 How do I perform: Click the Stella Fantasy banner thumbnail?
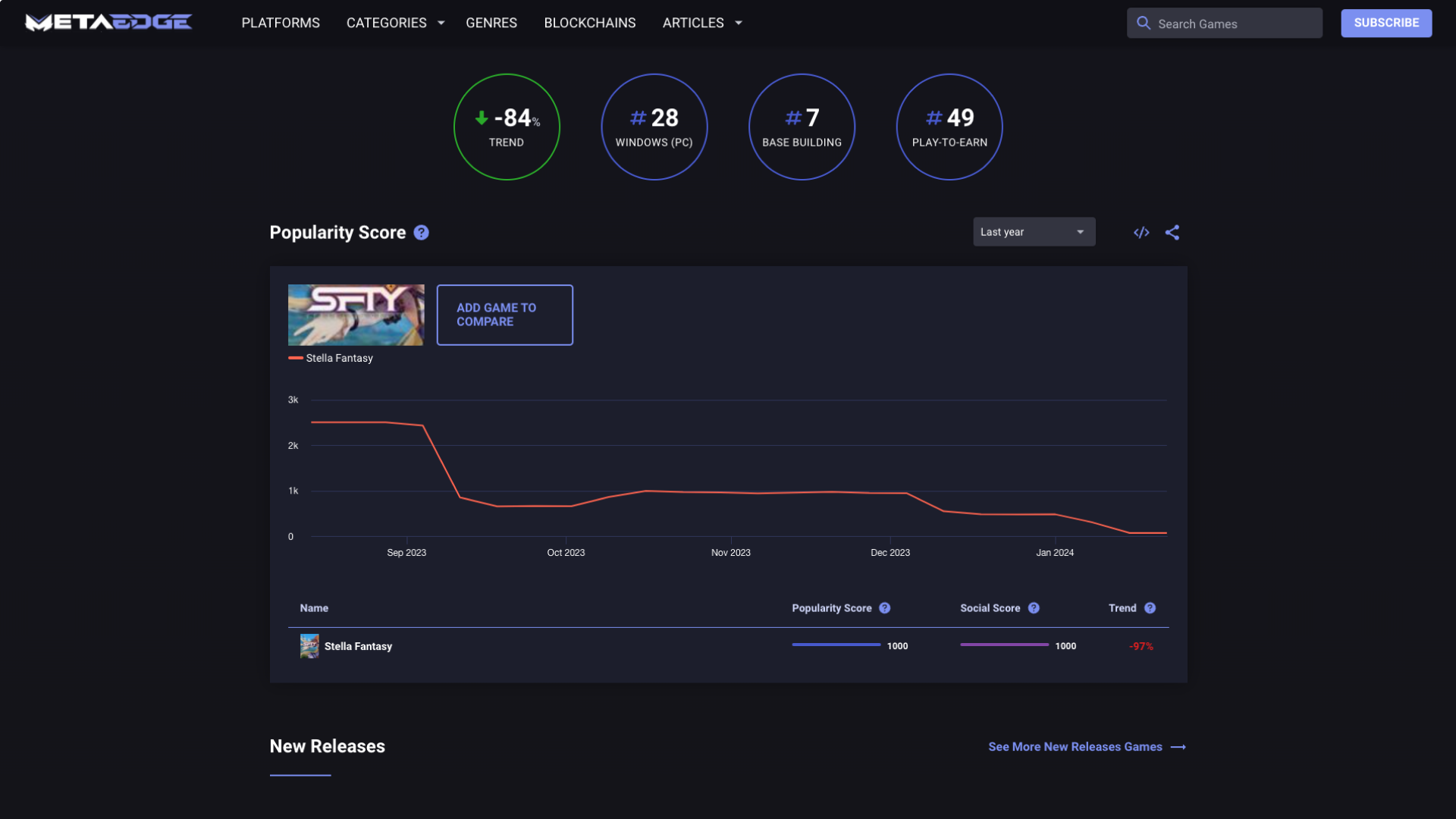(356, 315)
